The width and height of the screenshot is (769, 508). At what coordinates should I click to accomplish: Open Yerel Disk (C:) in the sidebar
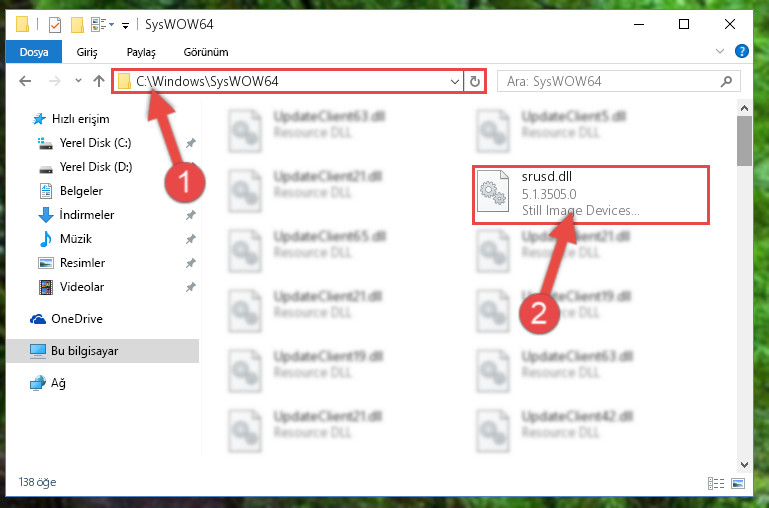pos(95,143)
